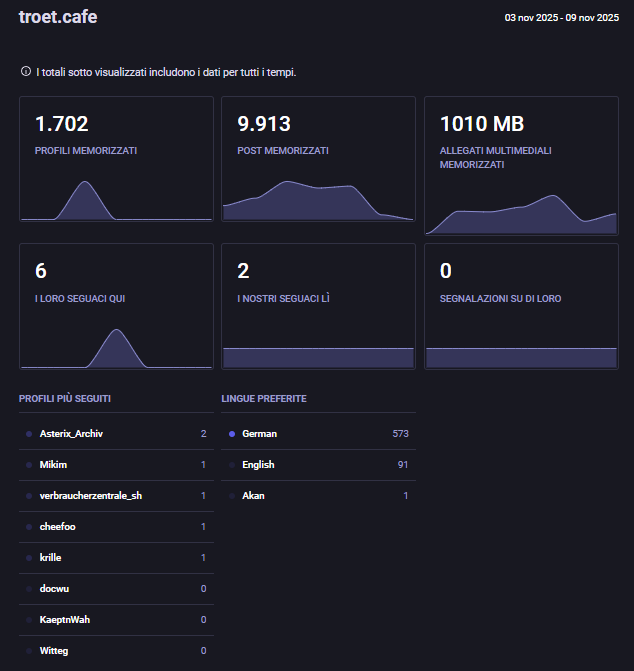
Task: Open the date range 03 nov - 09 nov
Action: tap(561, 17)
